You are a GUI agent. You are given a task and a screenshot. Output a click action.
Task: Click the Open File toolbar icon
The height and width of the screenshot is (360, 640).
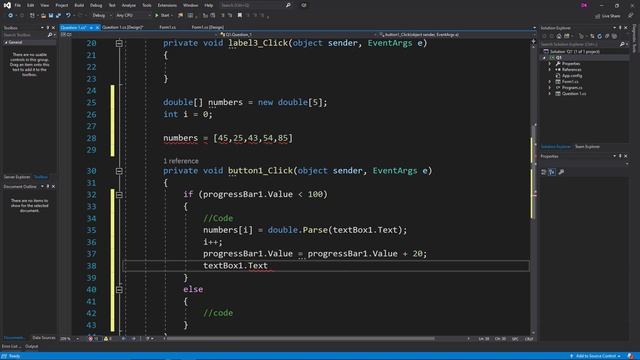point(43,16)
